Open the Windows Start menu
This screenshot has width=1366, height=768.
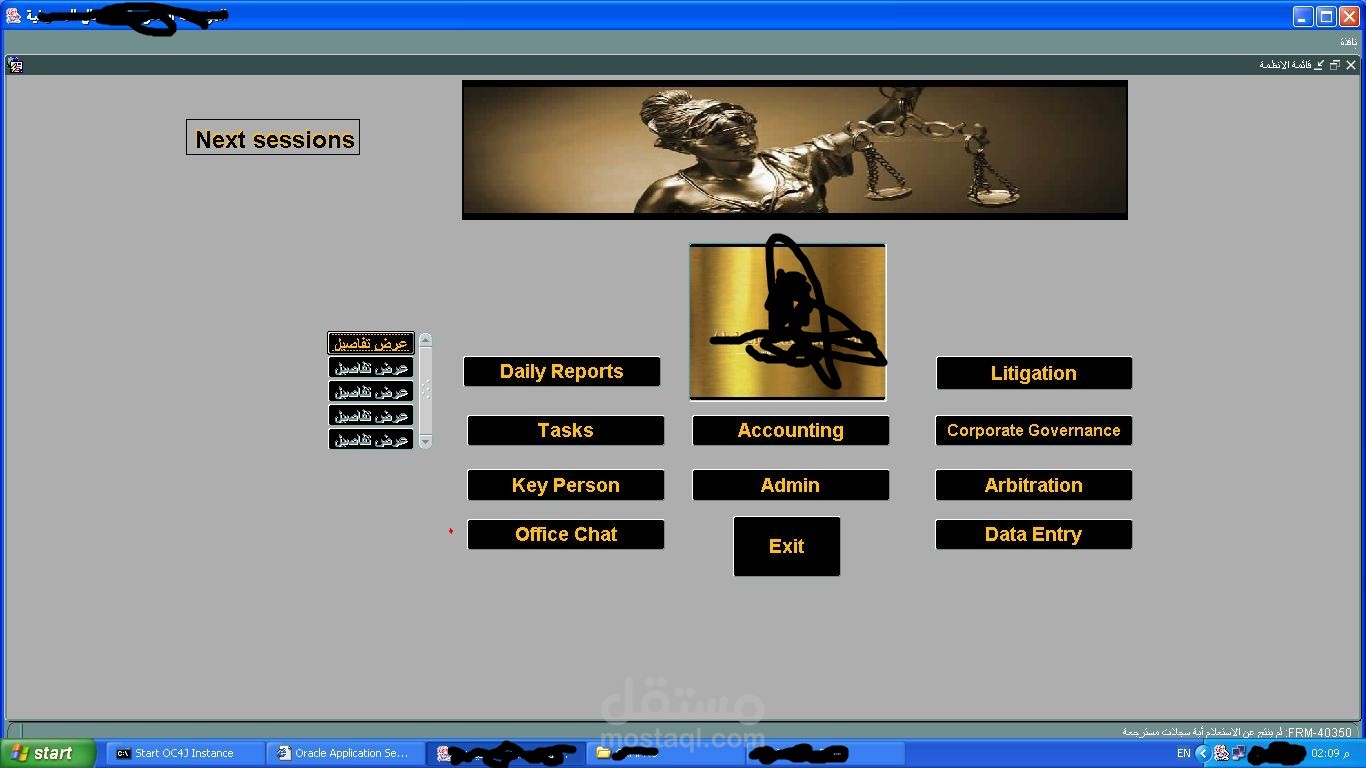[48, 753]
